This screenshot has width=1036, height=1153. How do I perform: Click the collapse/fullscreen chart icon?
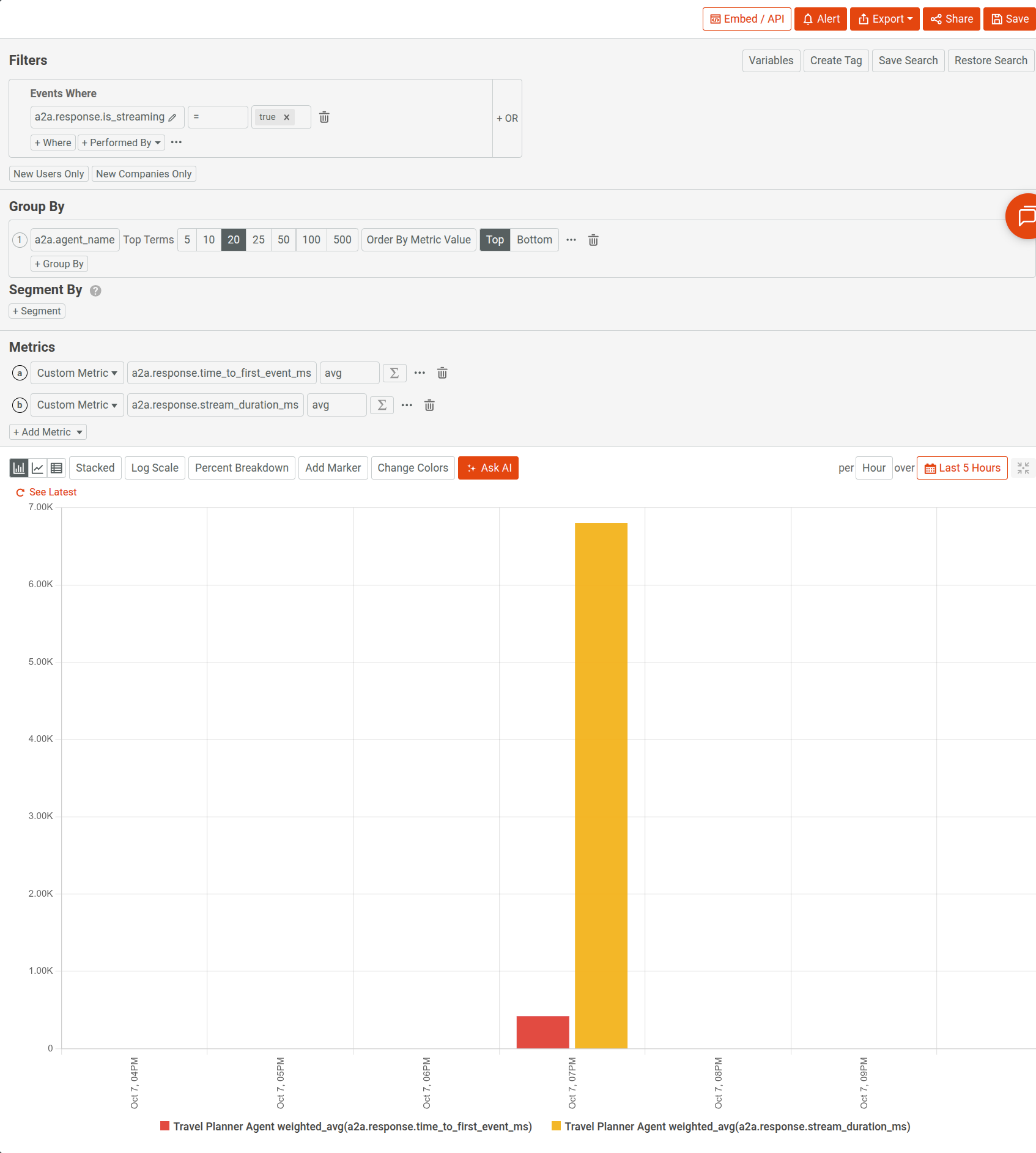[1023, 468]
